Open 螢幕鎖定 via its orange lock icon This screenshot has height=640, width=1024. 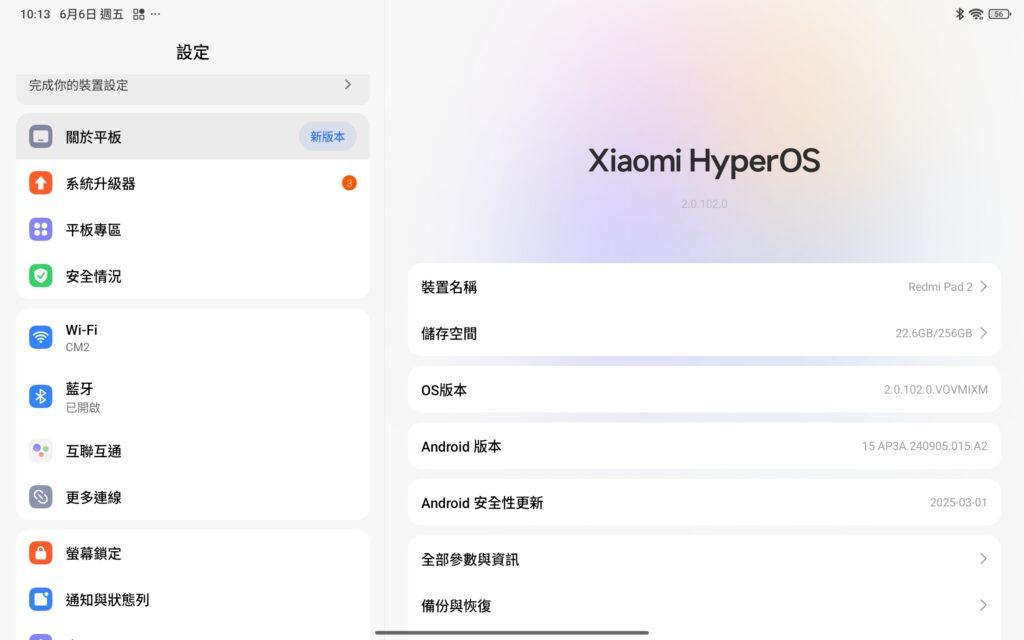point(40,553)
